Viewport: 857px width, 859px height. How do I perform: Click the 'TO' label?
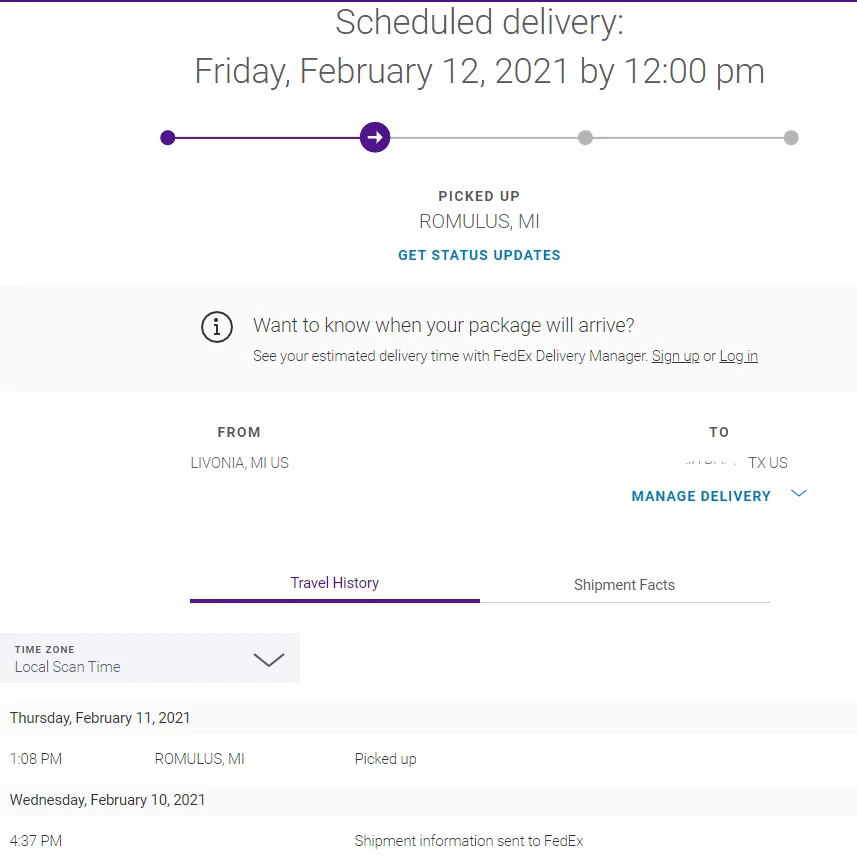[x=719, y=432]
